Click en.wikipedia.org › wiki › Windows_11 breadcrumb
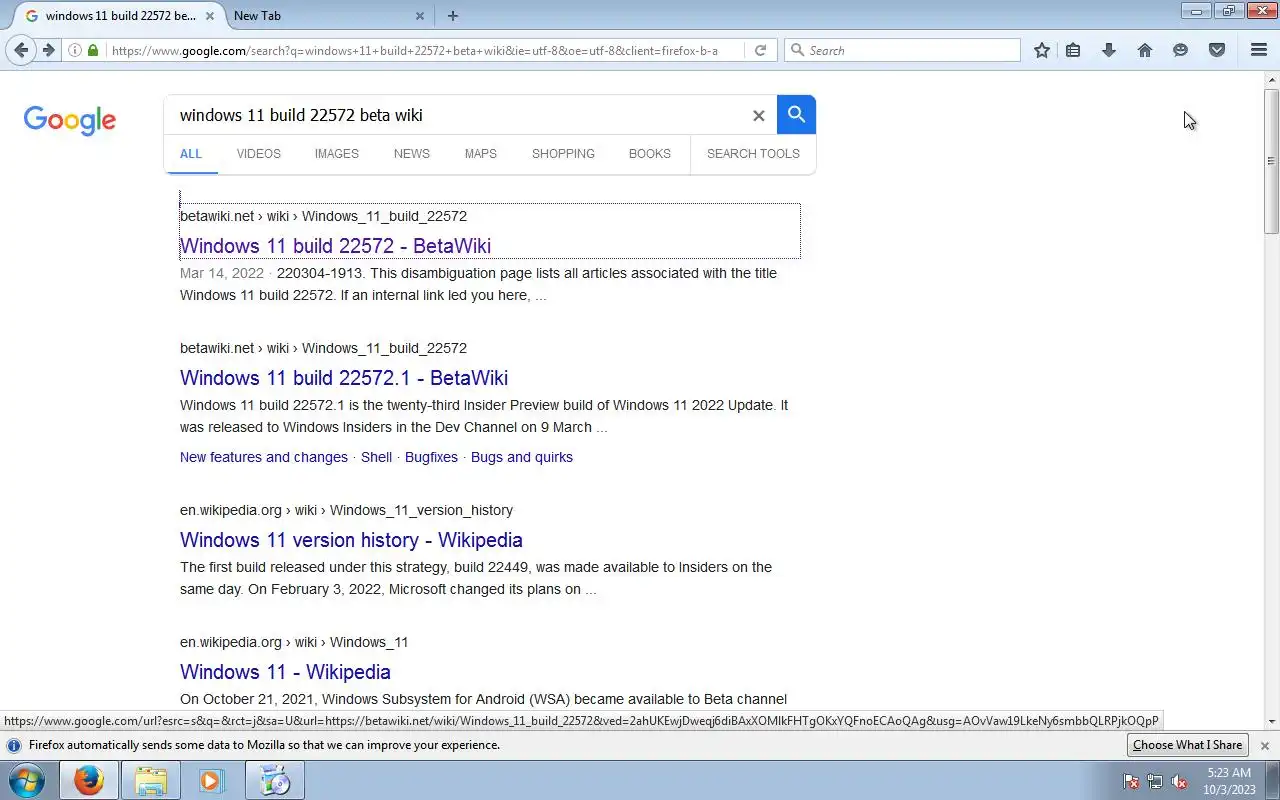The height and width of the screenshot is (800, 1280). click(x=294, y=642)
